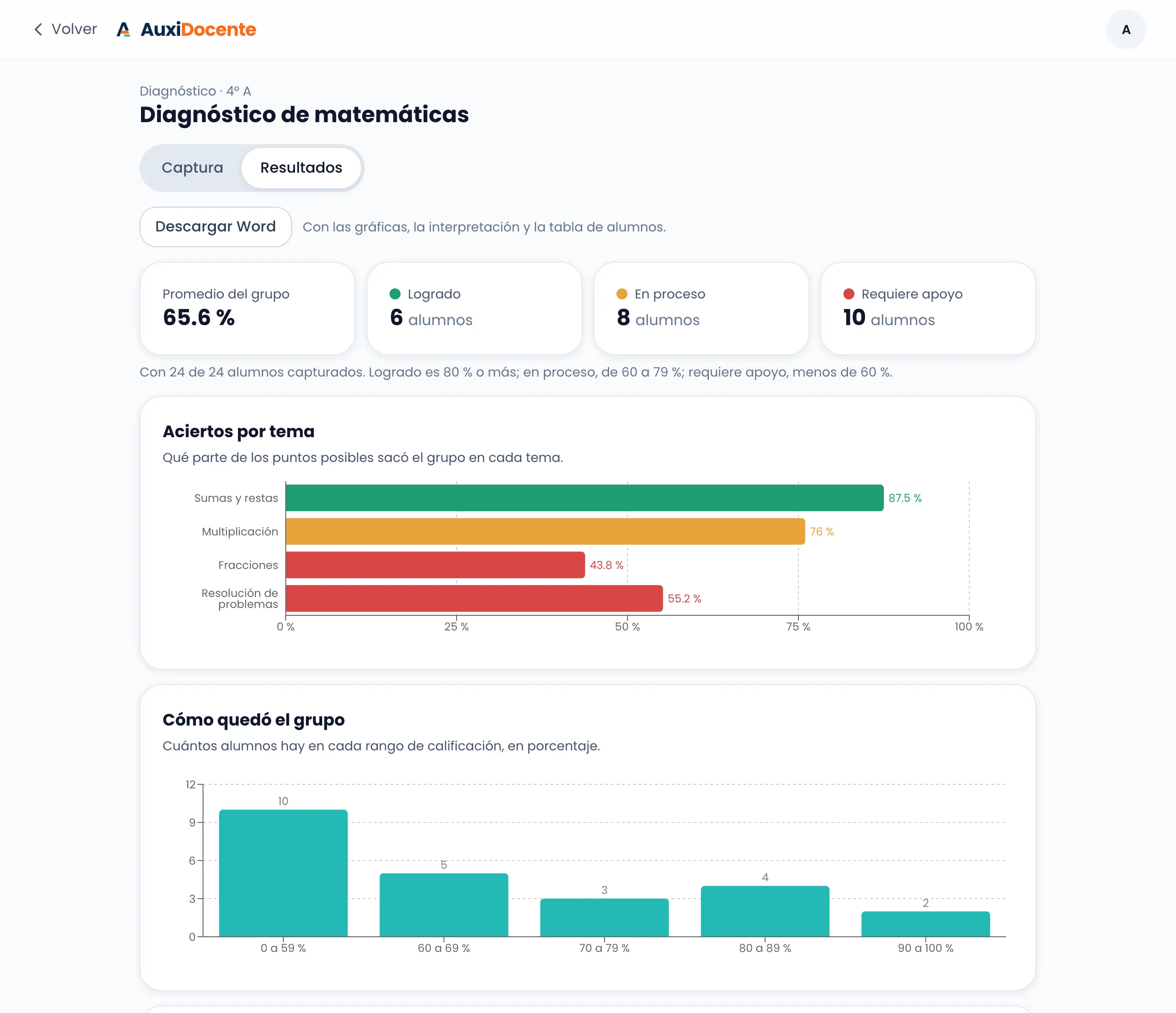Click the Fracciones axis label
Image resolution: width=1176 pixels, height=1013 pixels.
(x=248, y=565)
